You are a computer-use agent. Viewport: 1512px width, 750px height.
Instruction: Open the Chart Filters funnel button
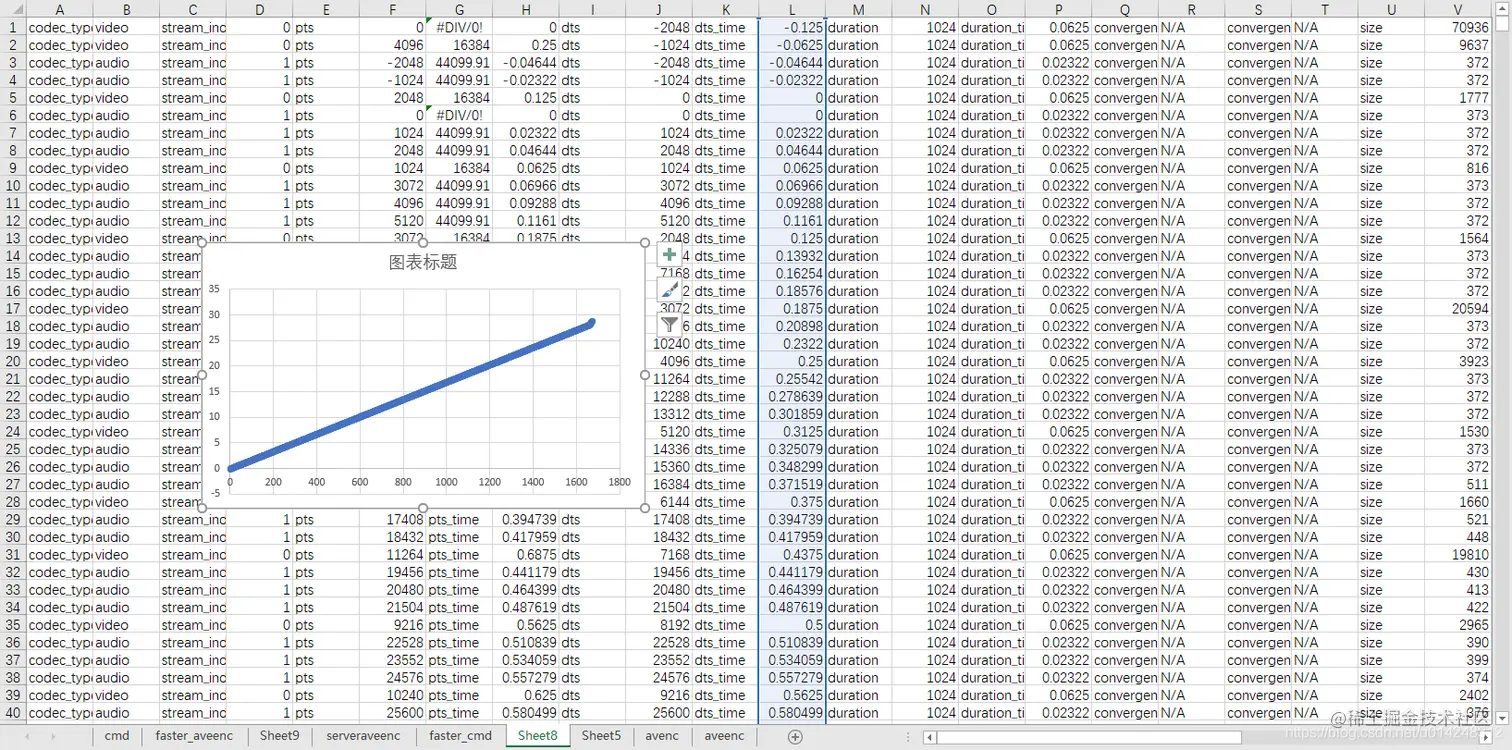click(x=670, y=325)
